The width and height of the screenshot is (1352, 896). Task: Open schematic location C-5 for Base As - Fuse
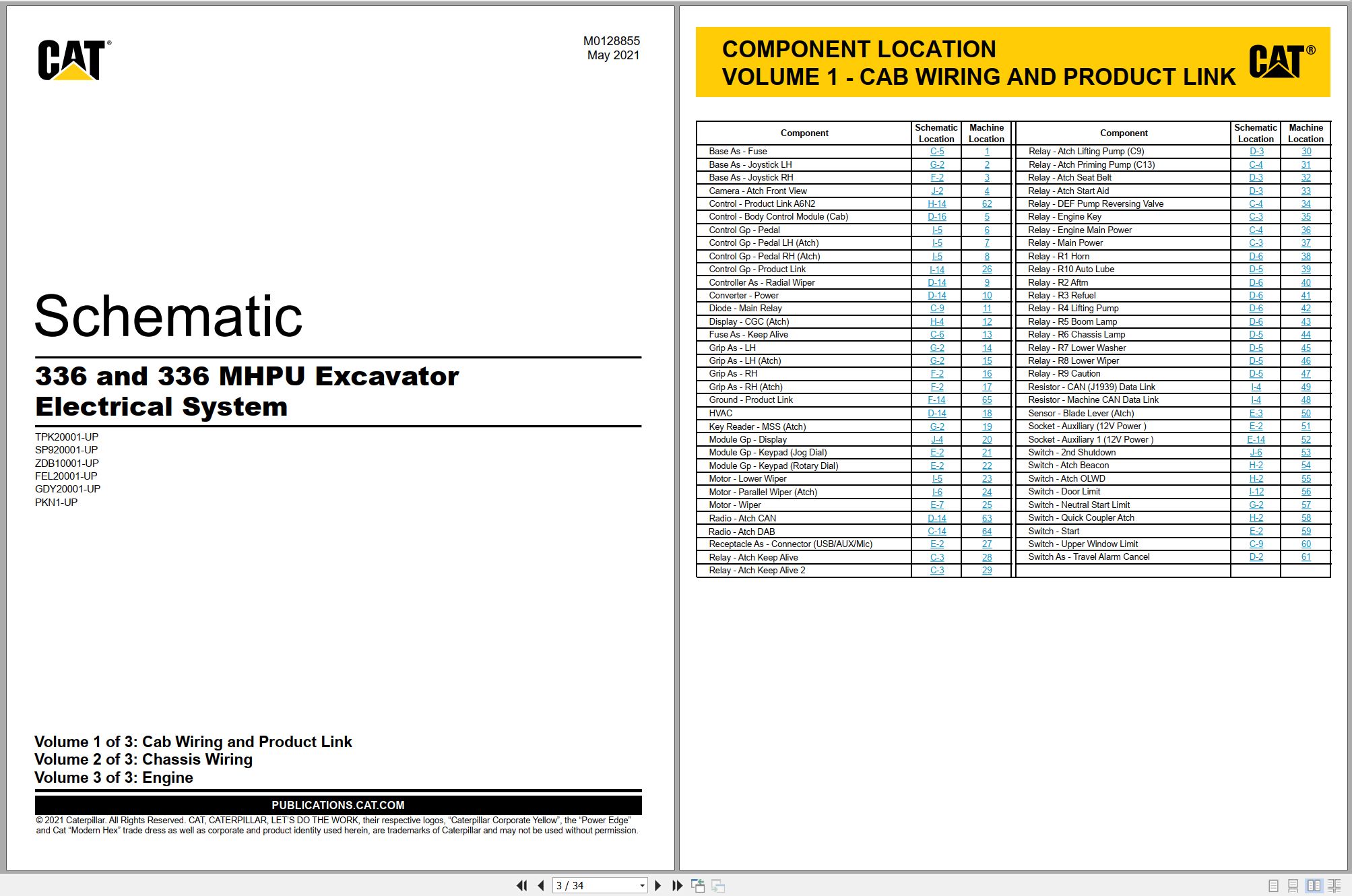pos(936,152)
